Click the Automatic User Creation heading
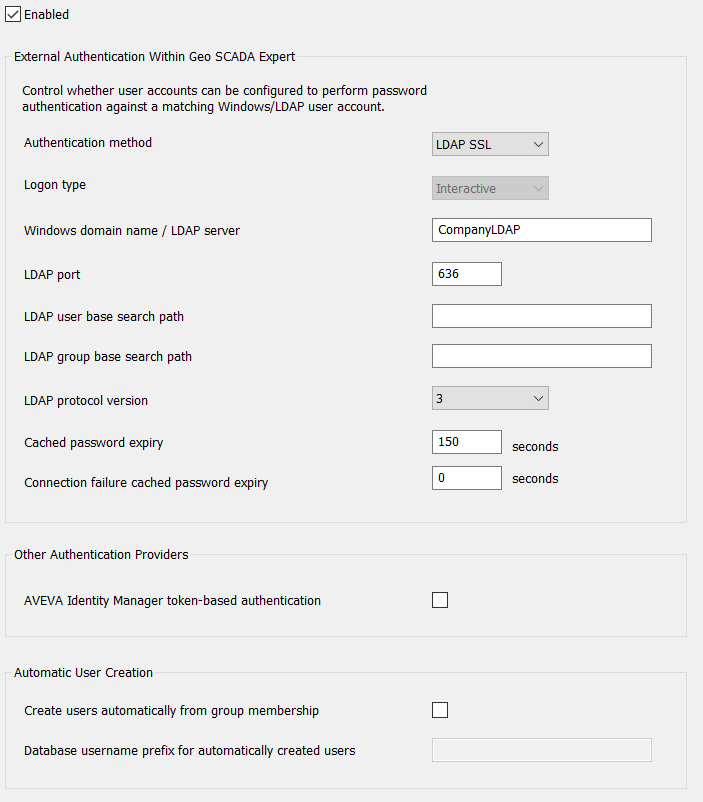 [83, 673]
